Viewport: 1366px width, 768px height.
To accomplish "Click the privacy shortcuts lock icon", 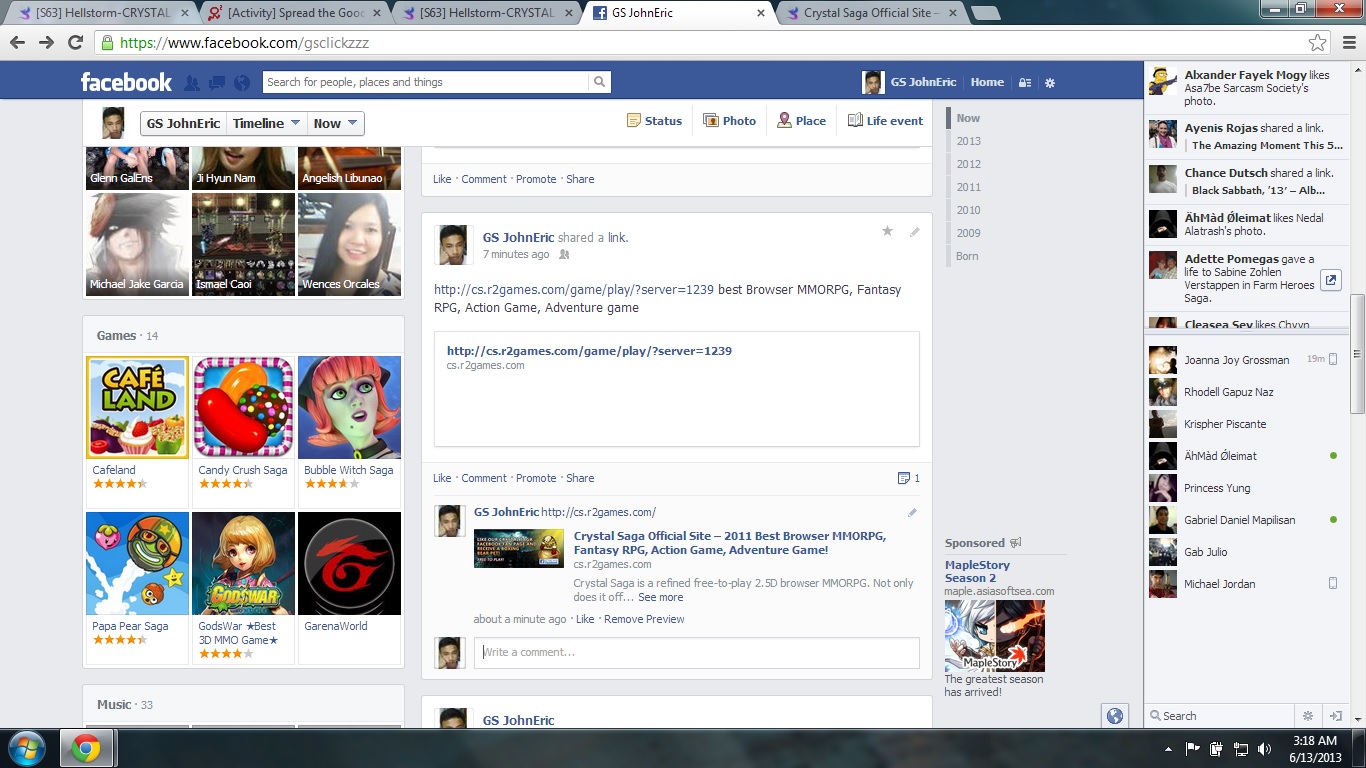I will [x=1024, y=83].
